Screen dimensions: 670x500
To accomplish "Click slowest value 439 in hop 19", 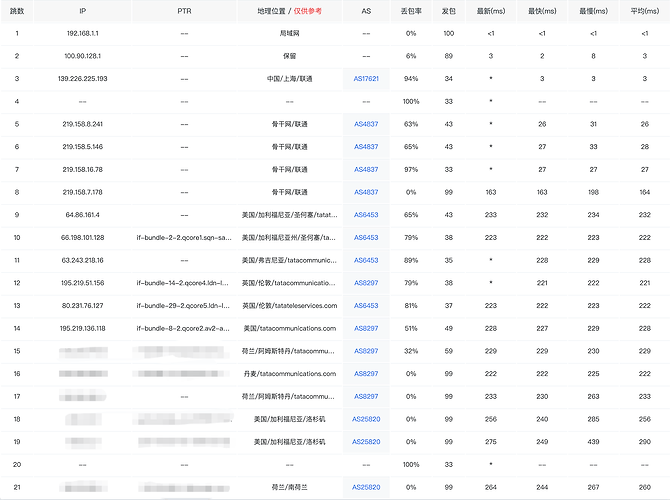I will (x=594, y=441).
